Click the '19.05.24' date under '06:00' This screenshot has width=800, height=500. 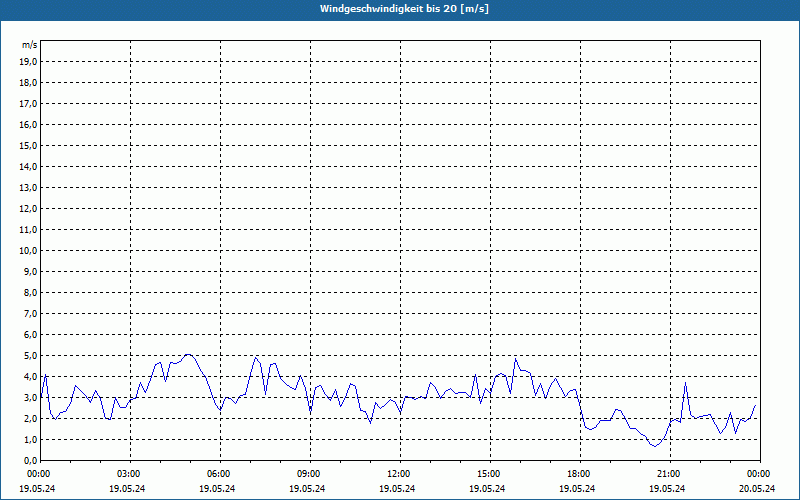[217, 488]
